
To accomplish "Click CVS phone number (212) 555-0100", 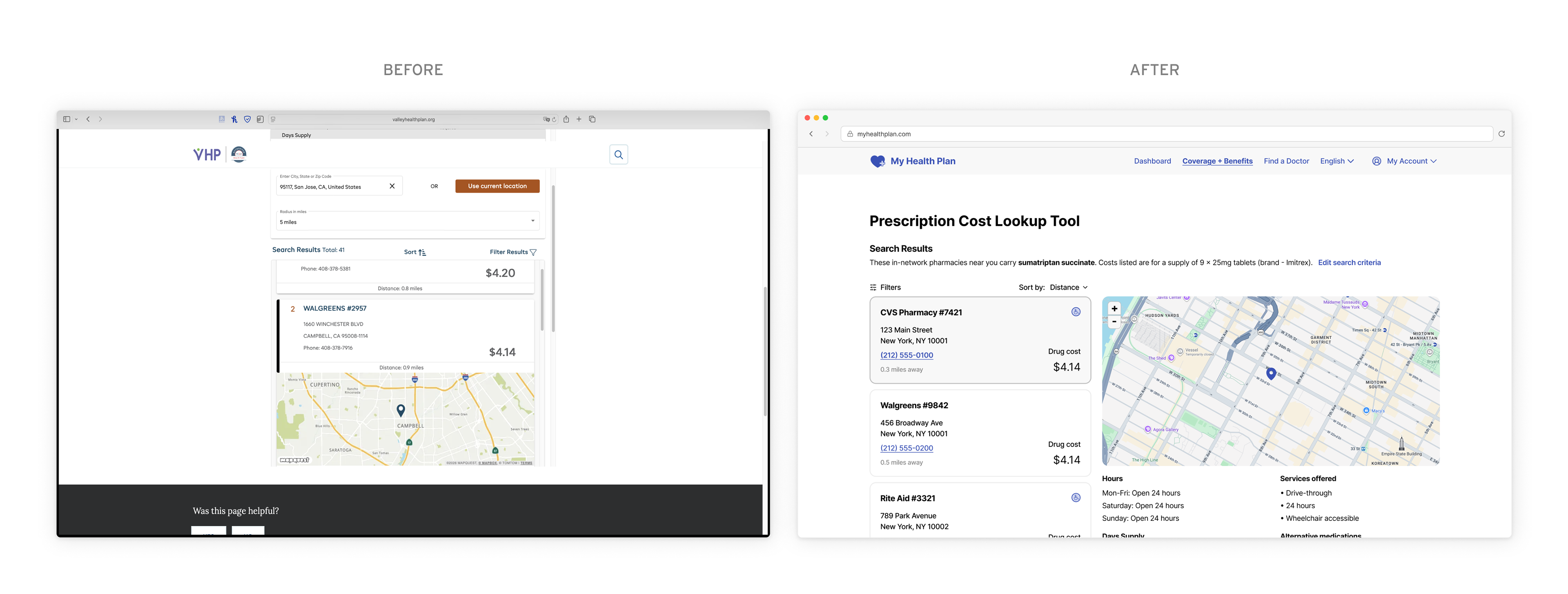I will click(x=906, y=355).
